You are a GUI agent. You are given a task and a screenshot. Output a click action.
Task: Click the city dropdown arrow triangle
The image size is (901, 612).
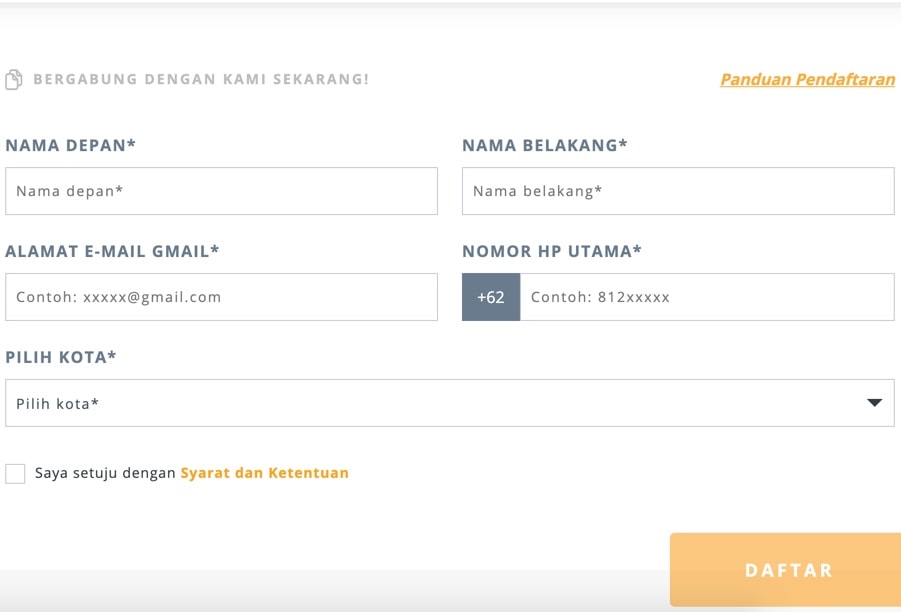pos(874,403)
